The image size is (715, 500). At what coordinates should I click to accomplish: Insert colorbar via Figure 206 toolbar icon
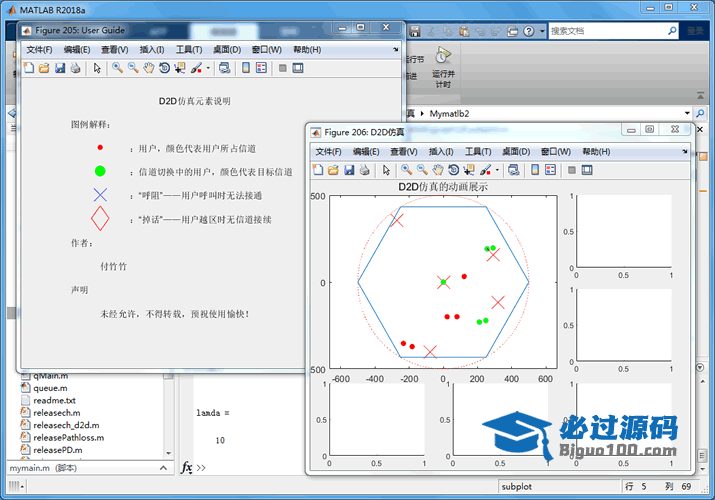pos(535,170)
